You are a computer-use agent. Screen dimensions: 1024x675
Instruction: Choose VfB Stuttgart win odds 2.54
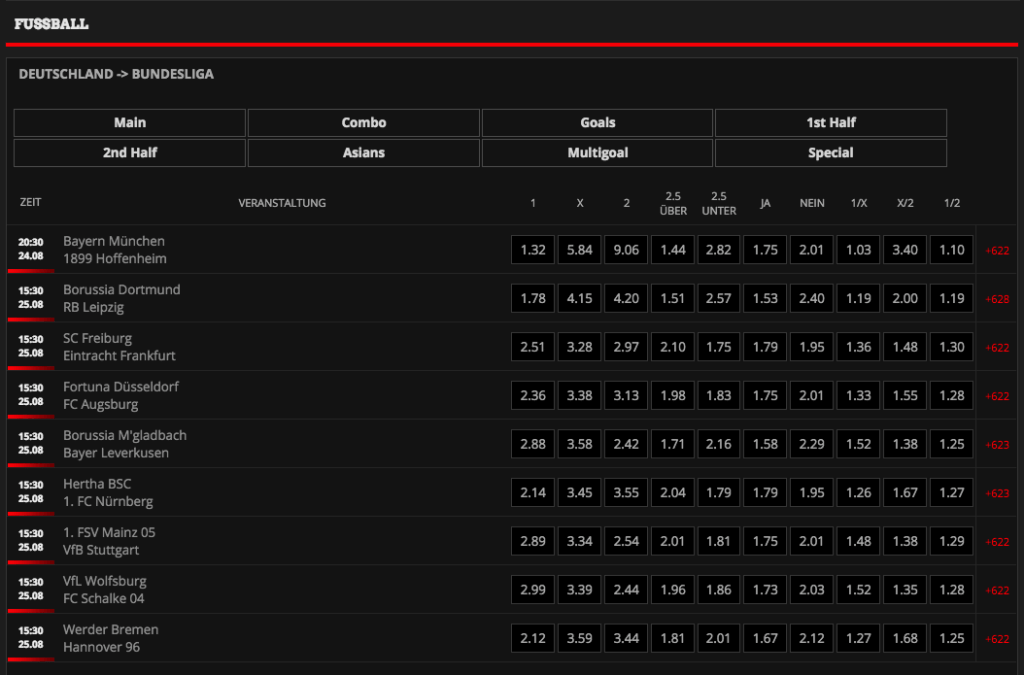click(626, 541)
